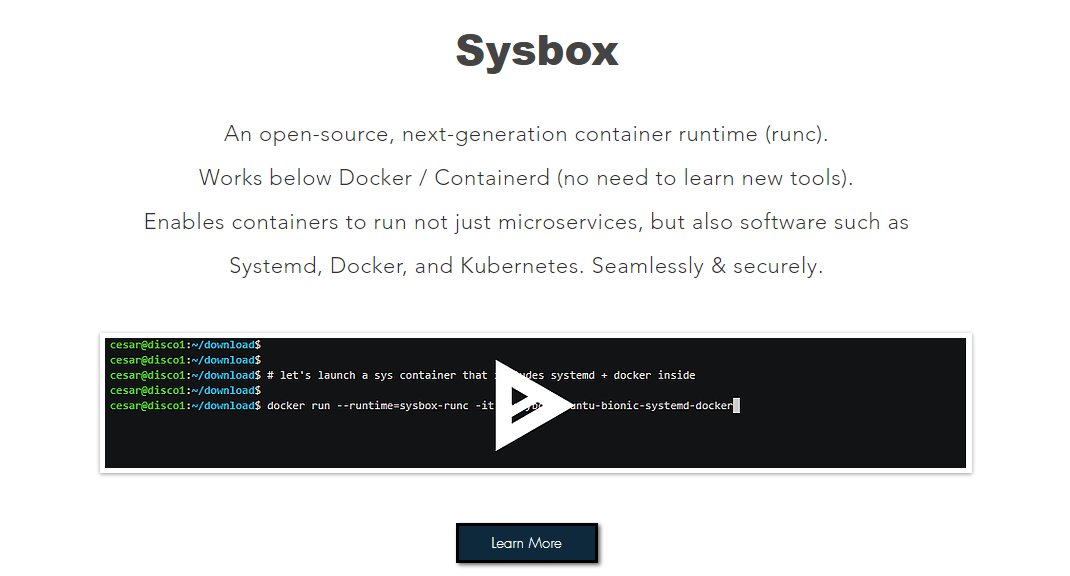Click the blinking terminal cursor block
This screenshot has height=576, width=1070.
pyautogui.click(x=737, y=405)
